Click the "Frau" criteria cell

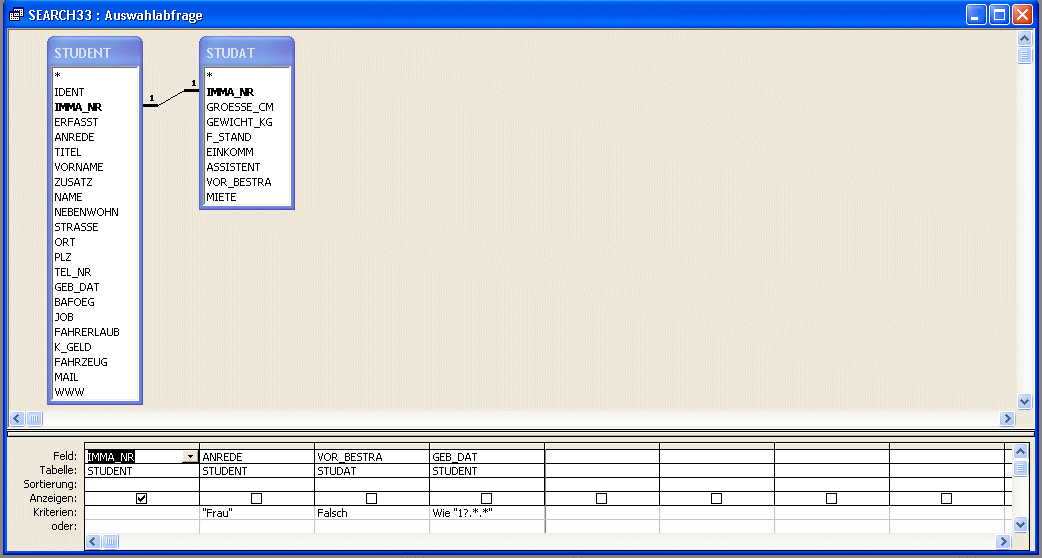pyautogui.click(x=257, y=513)
